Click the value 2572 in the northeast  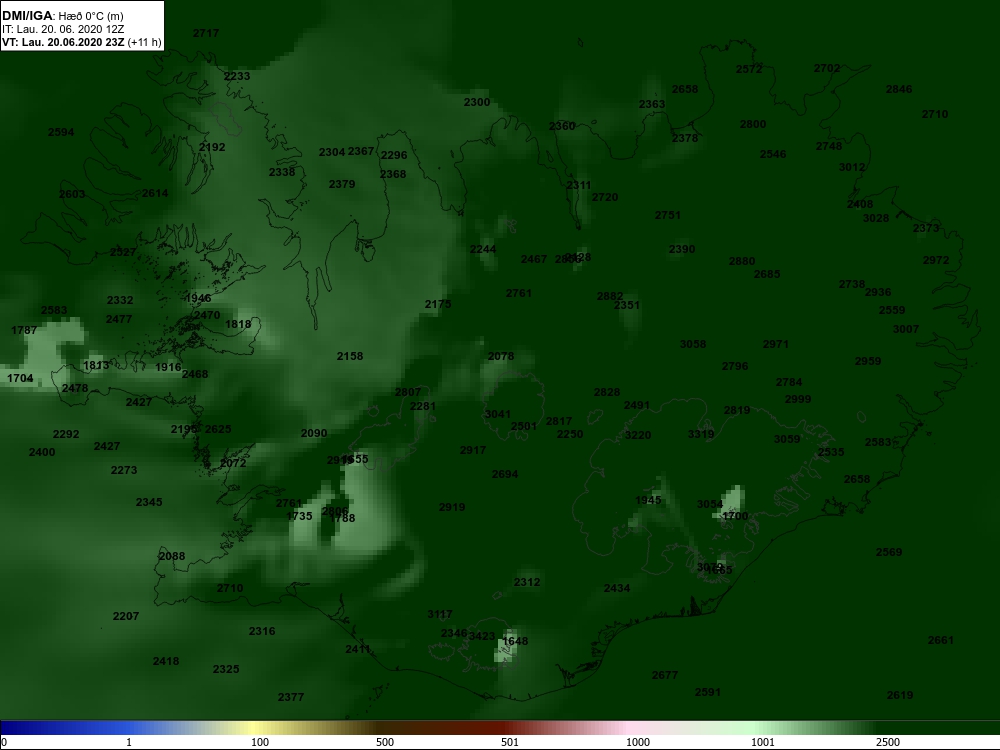pyautogui.click(x=749, y=69)
